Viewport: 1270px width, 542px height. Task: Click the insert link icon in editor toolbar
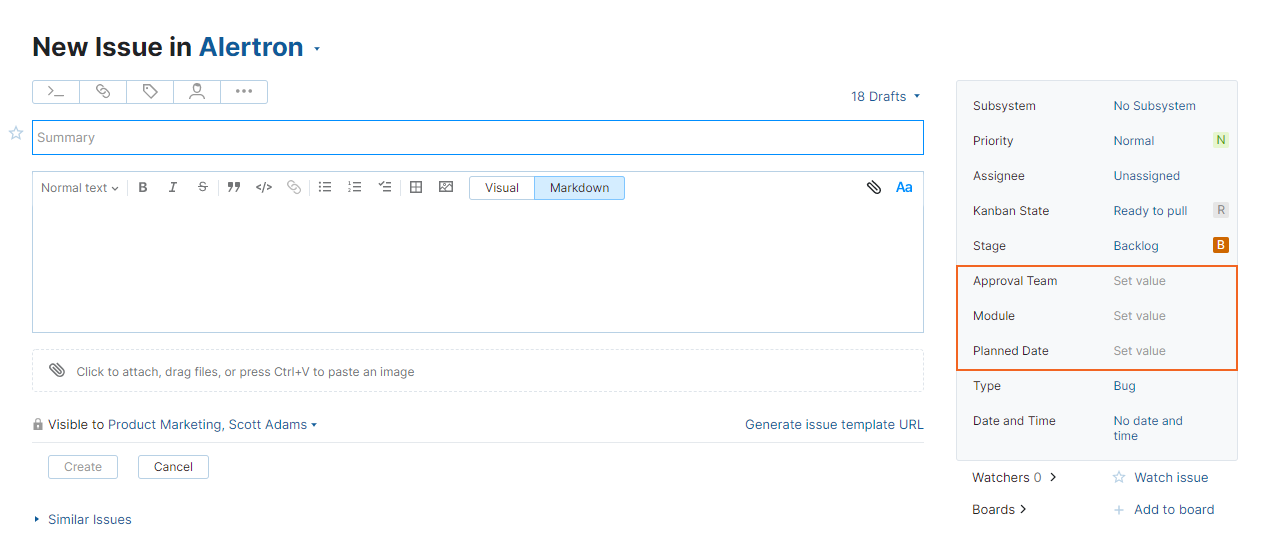294,187
